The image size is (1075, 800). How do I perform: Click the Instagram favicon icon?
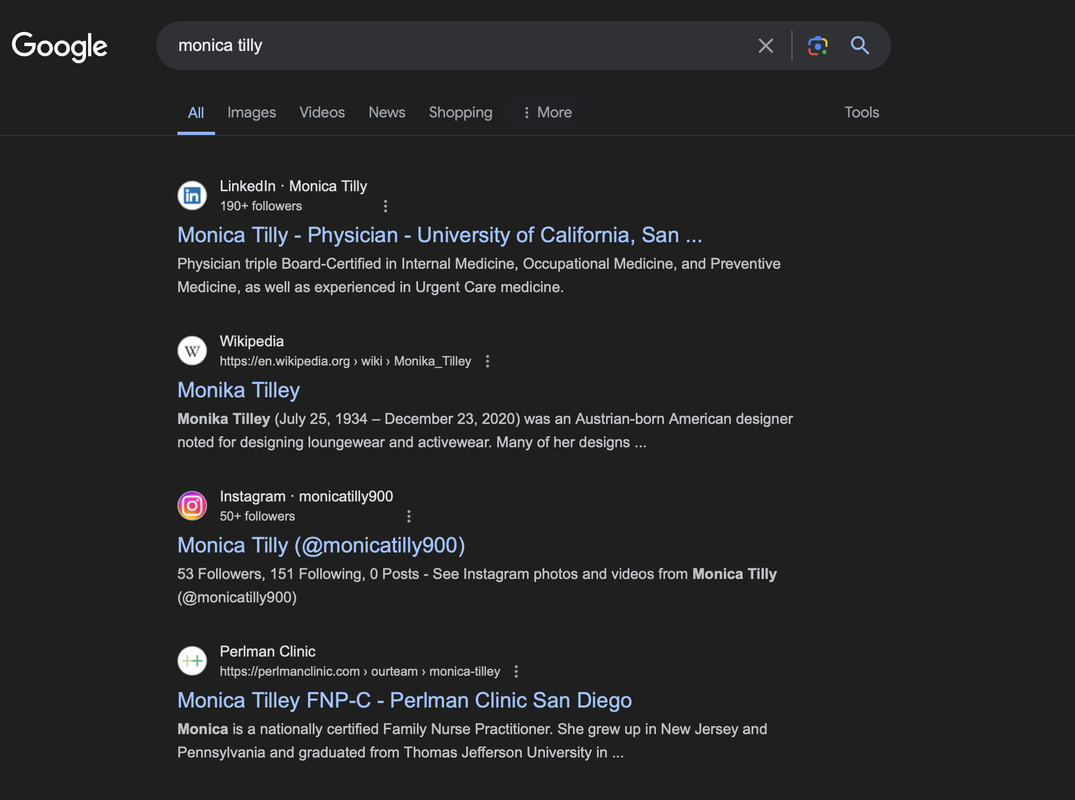coord(192,506)
